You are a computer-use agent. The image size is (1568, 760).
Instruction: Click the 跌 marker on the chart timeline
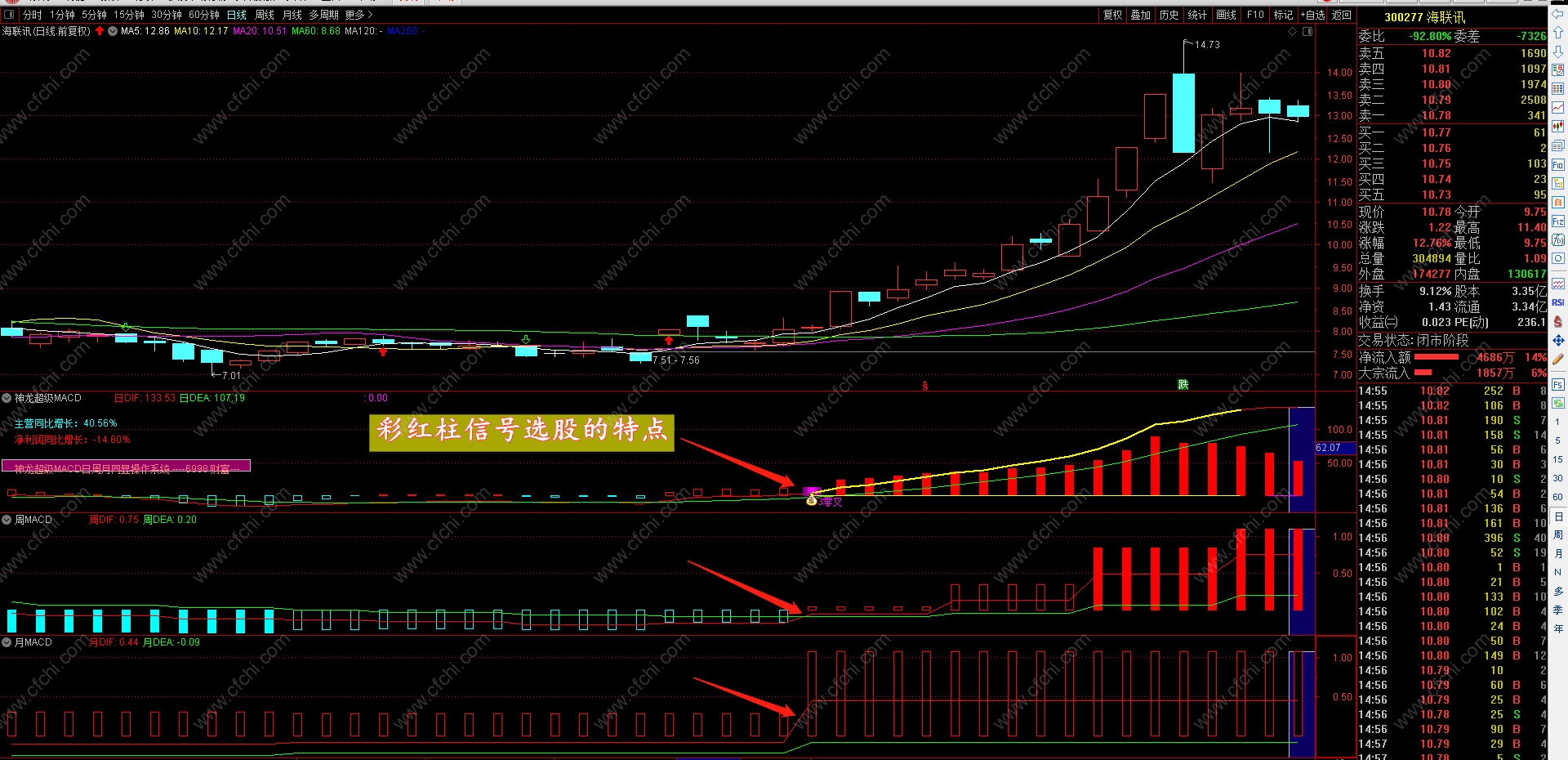[1183, 384]
